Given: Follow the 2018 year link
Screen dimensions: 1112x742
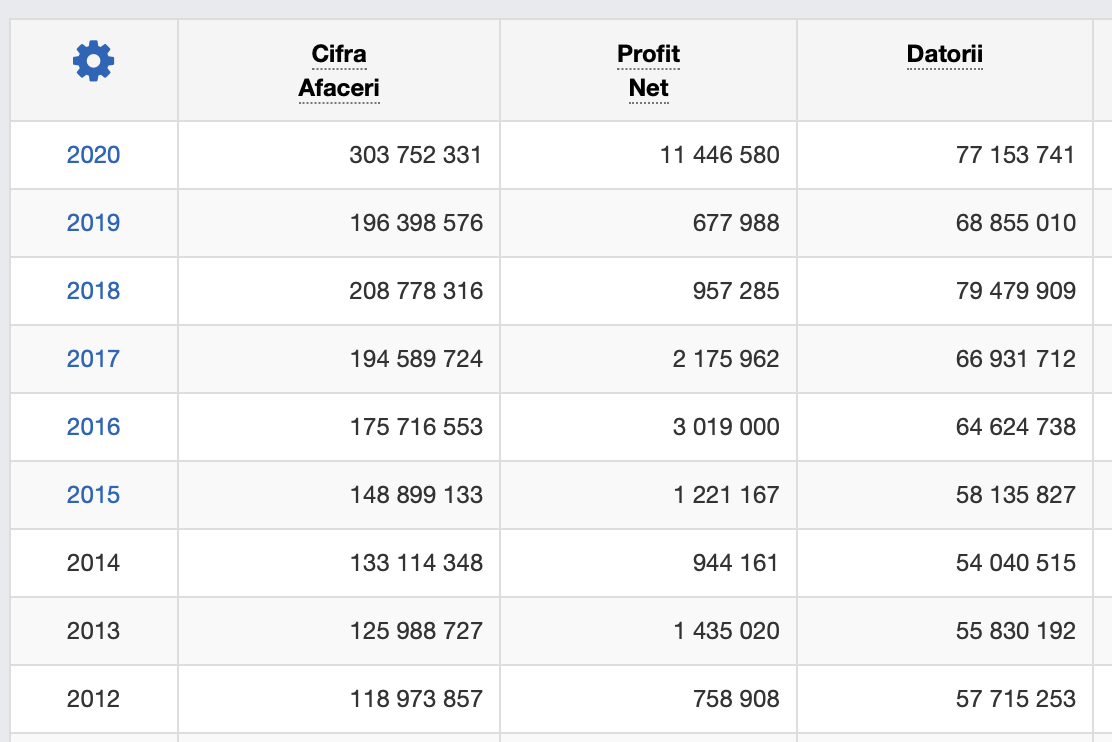Looking at the screenshot, I should point(93,291).
